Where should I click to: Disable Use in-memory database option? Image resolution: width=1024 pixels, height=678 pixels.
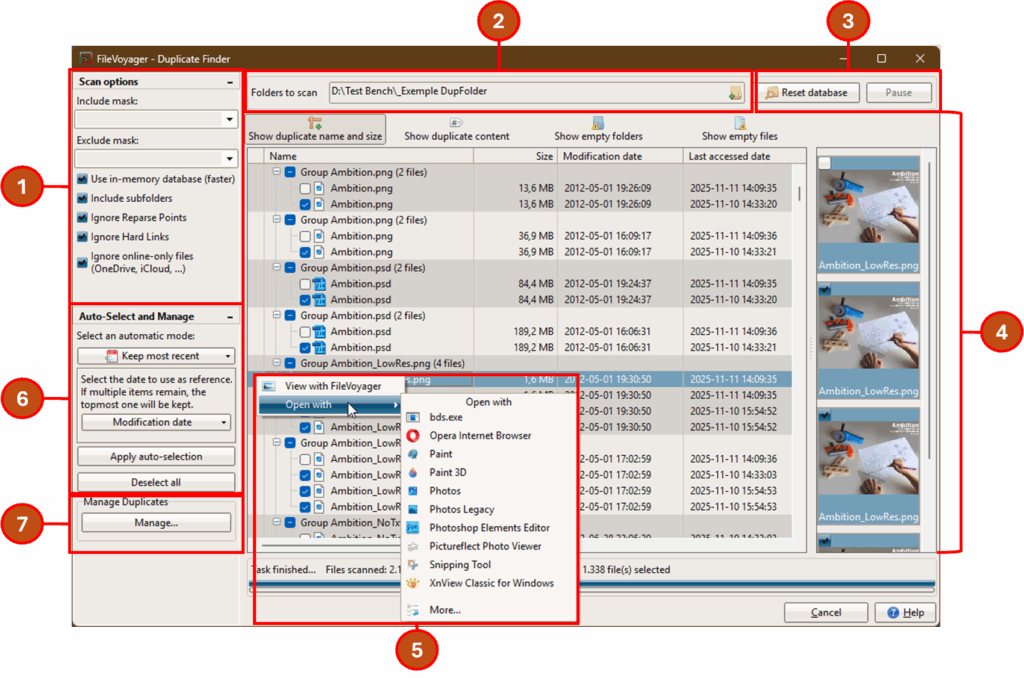pyautogui.click(x=82, y=179)
